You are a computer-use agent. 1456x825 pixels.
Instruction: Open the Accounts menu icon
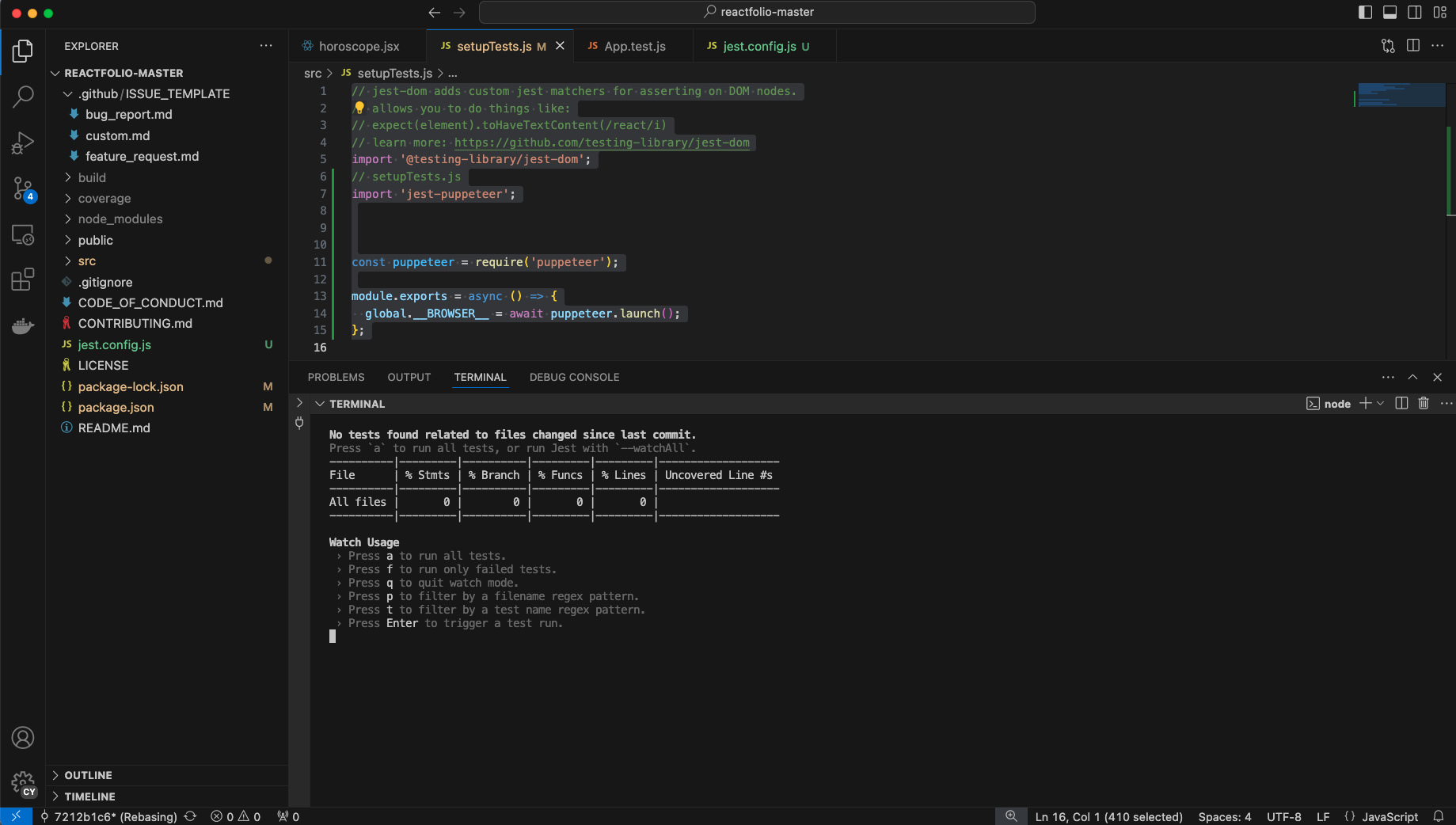[23, 738]
